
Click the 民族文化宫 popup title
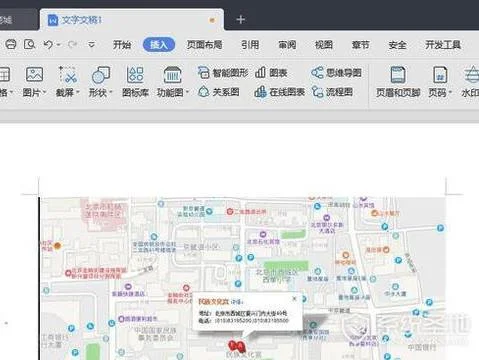pyautogui.click(x=213, y=302)
